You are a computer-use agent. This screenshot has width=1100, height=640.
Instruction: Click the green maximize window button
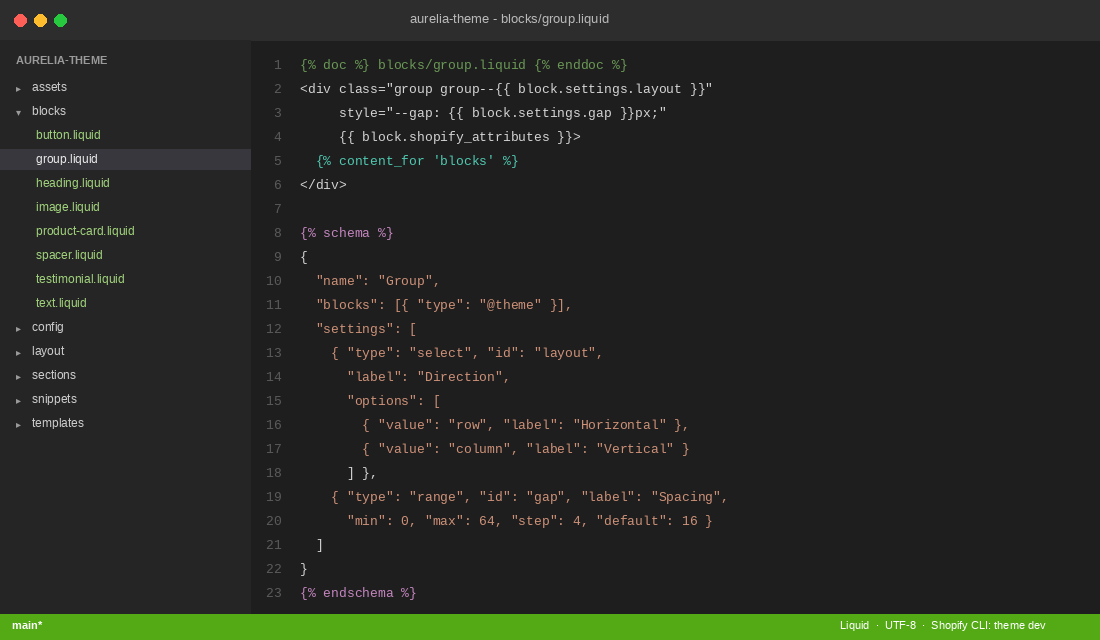[x=60, y=20]
